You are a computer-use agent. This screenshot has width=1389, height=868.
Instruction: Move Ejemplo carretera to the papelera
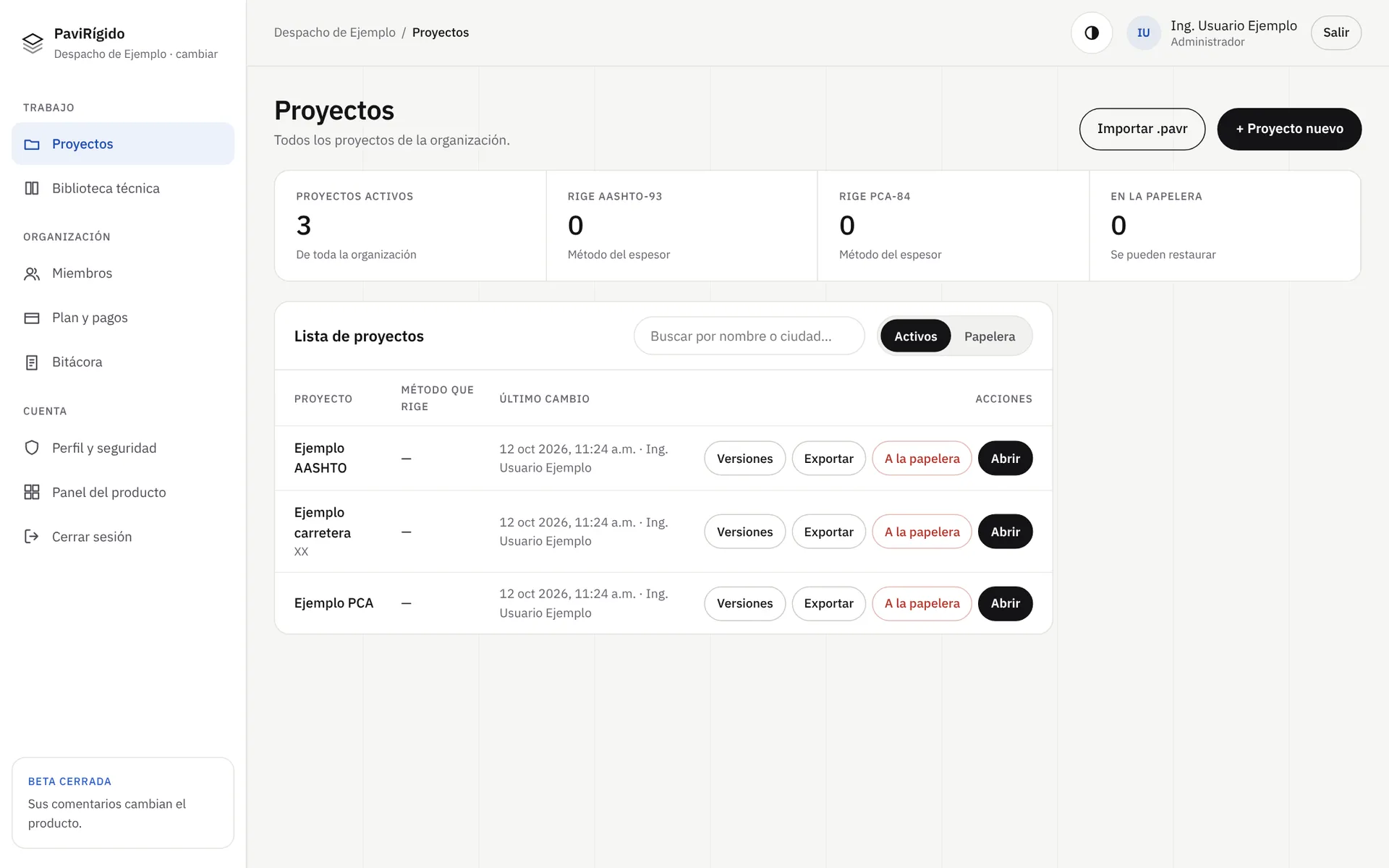pos(922,532)
